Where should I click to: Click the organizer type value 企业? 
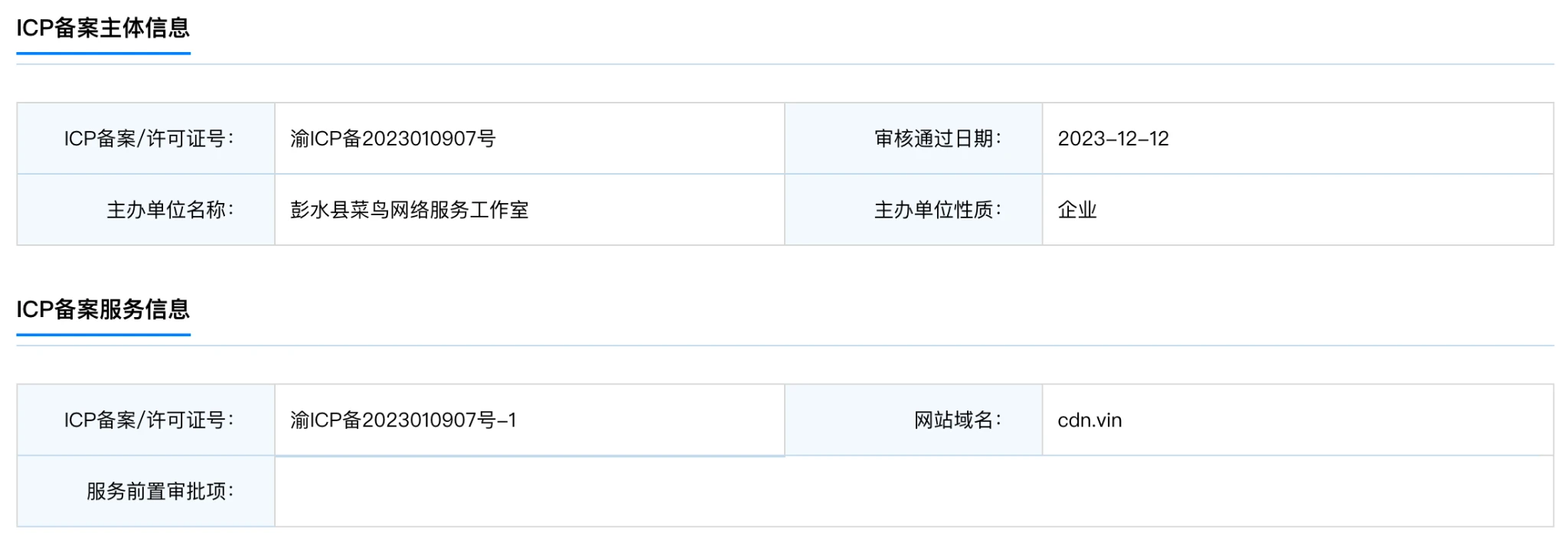pyautogui.click(x=1077, y=210)
